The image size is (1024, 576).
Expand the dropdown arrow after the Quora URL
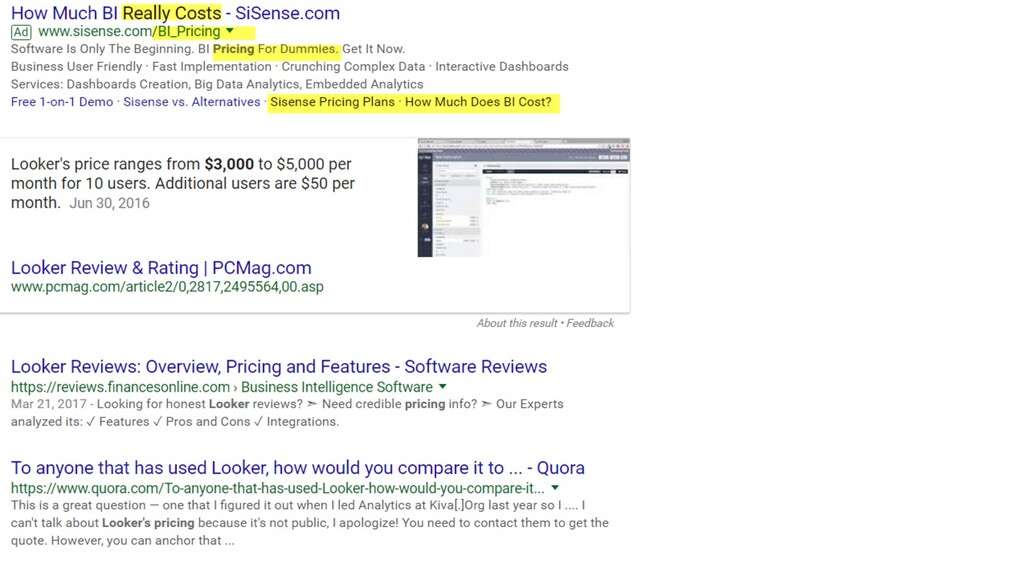point(555,488)
